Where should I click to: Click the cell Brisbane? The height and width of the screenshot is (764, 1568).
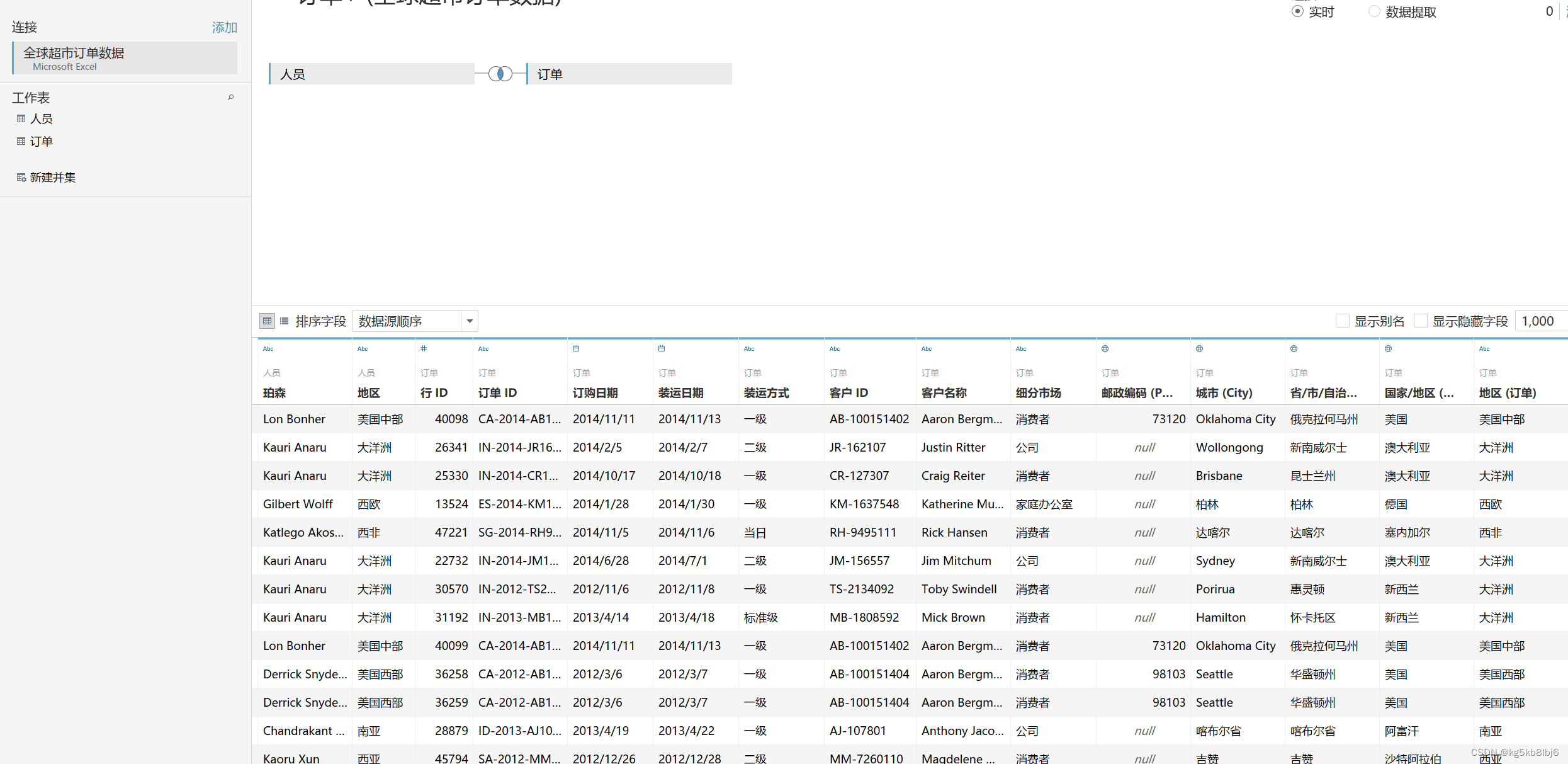[1219, 476]
